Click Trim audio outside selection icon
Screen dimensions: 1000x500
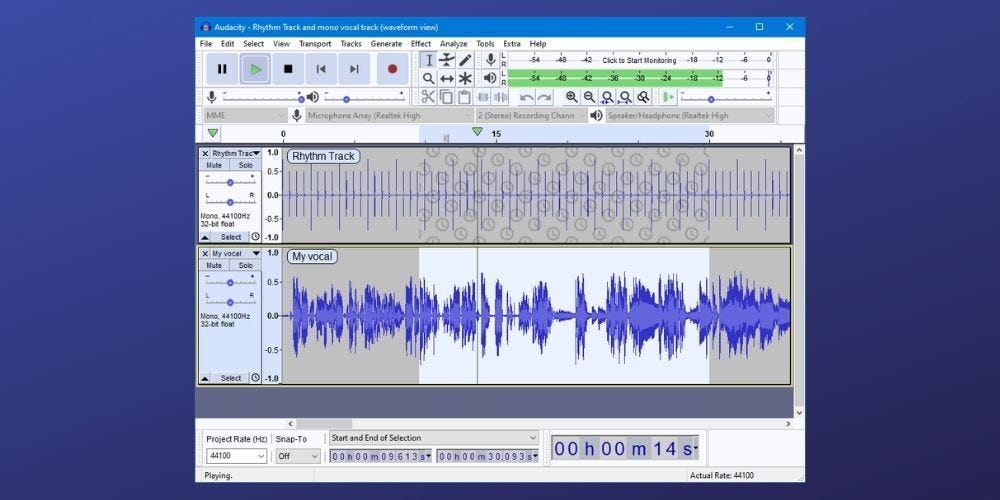(483, 97)
